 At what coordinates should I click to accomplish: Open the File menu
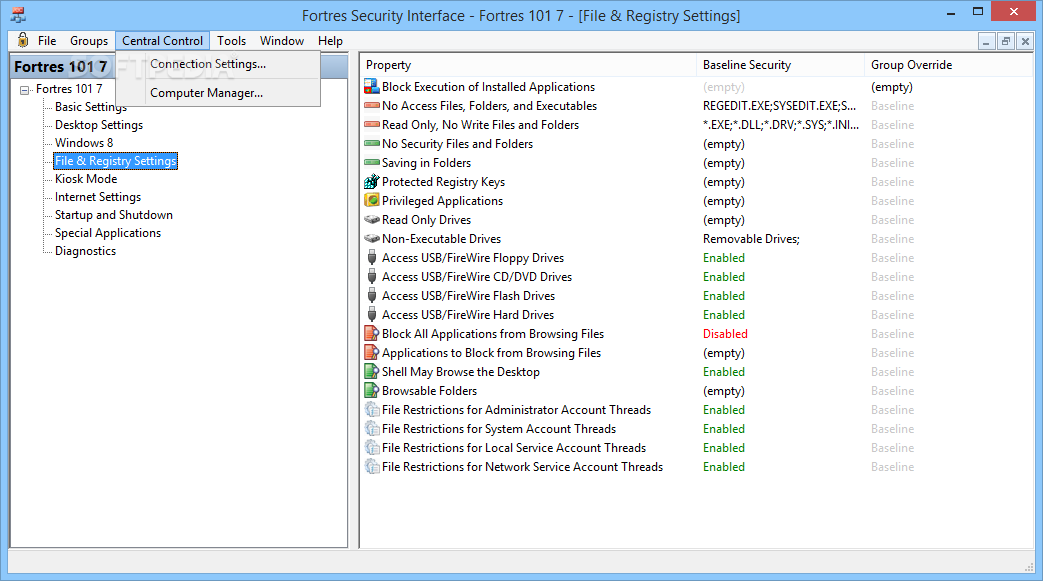point(47,41)
